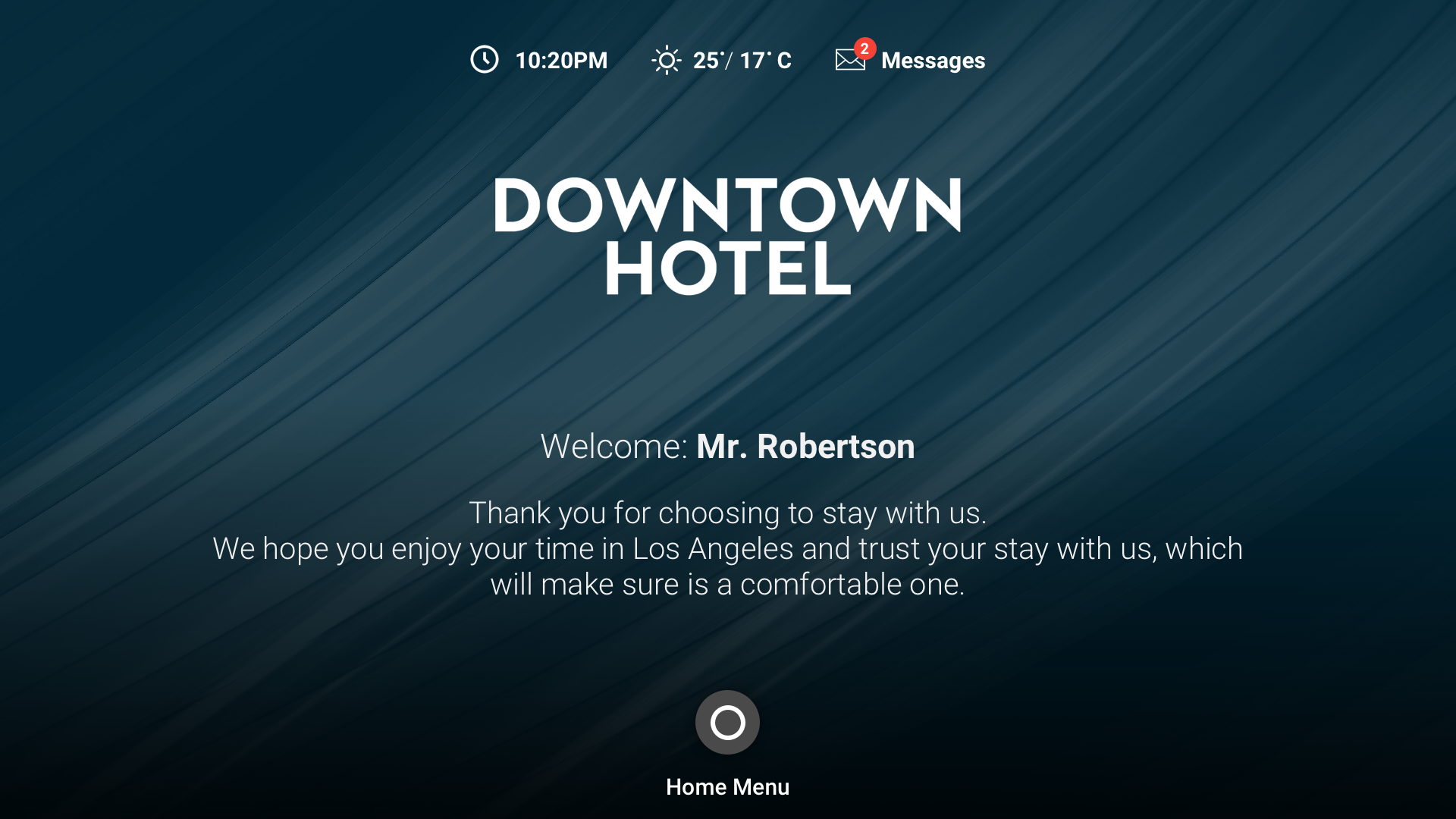
Task: Click the 25° high temperature value
Action: (x=708, y=61)
